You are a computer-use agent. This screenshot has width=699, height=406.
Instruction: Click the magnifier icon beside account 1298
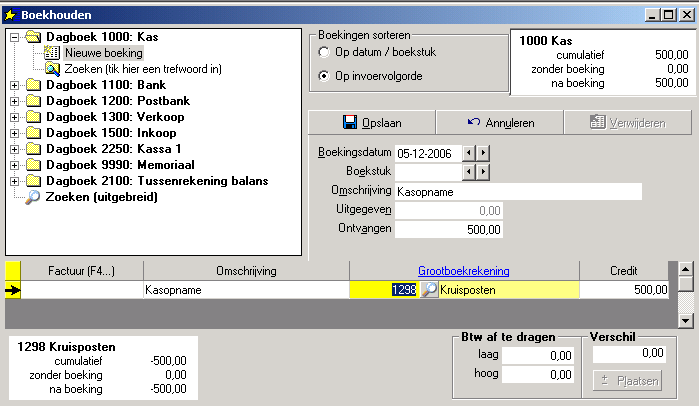pos(428,290)
